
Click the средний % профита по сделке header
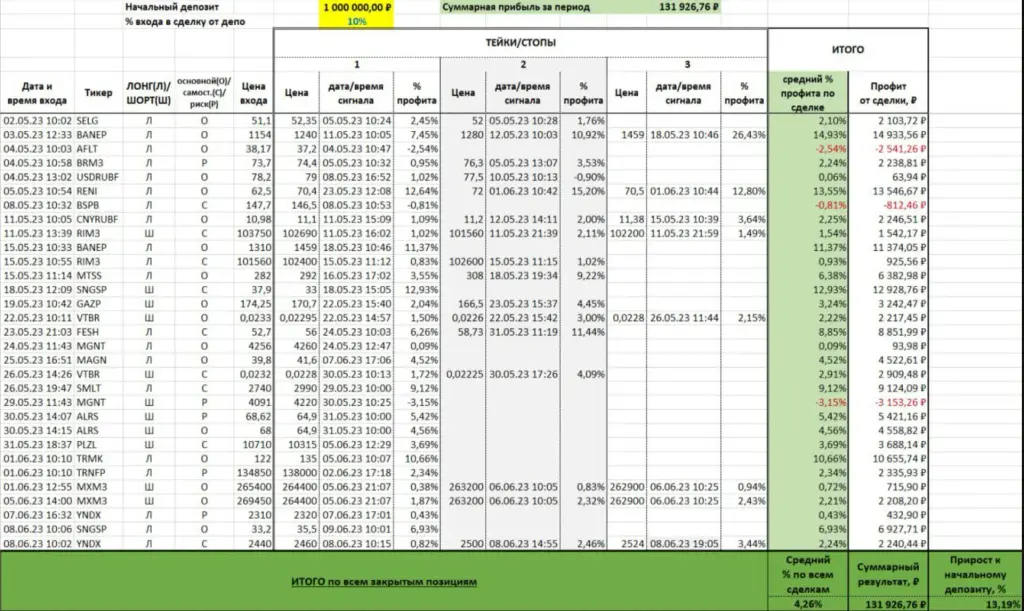pyautogui.click(x=808, y=93)
